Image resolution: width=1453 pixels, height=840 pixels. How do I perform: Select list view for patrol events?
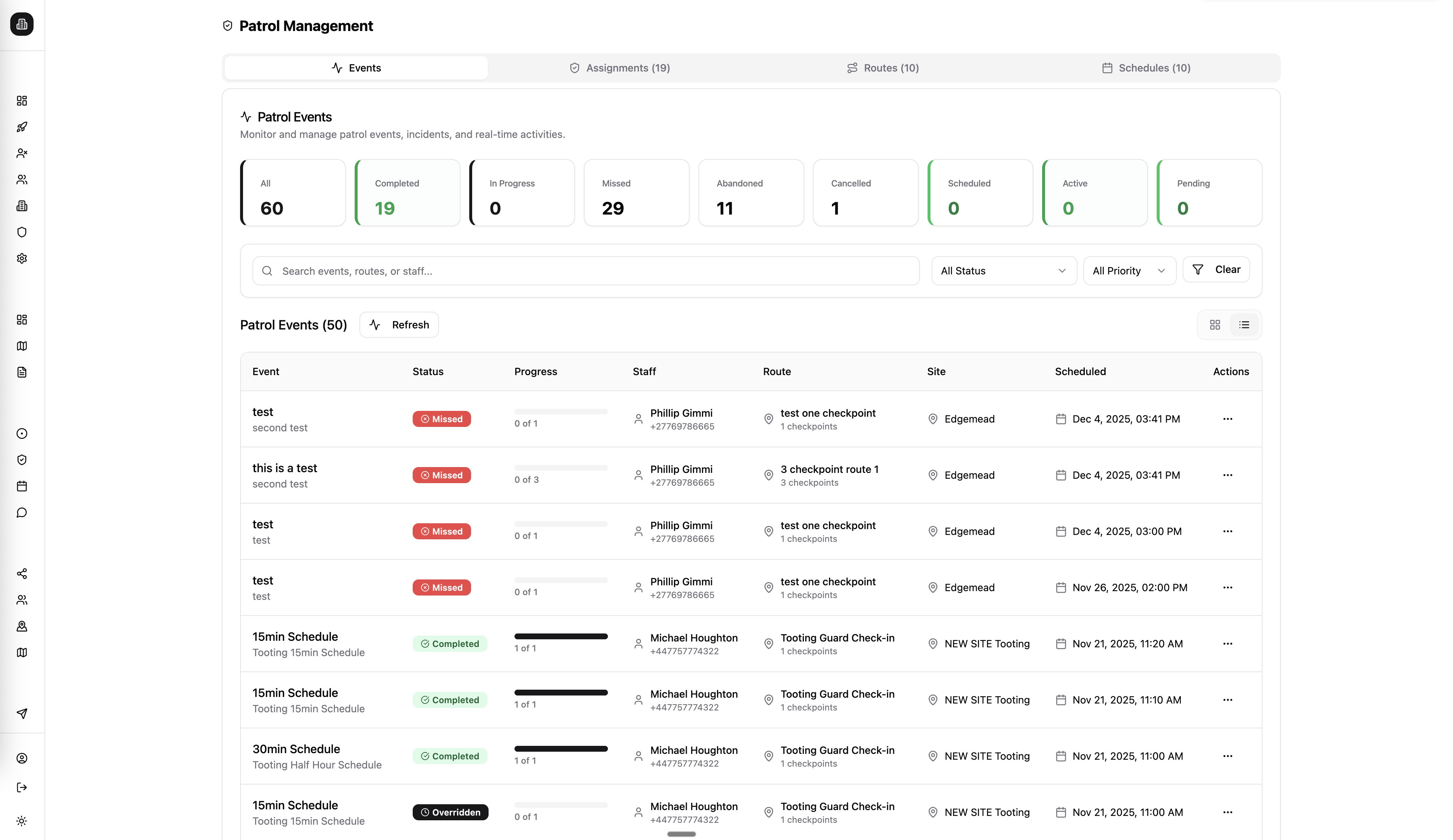(1244, 325)
